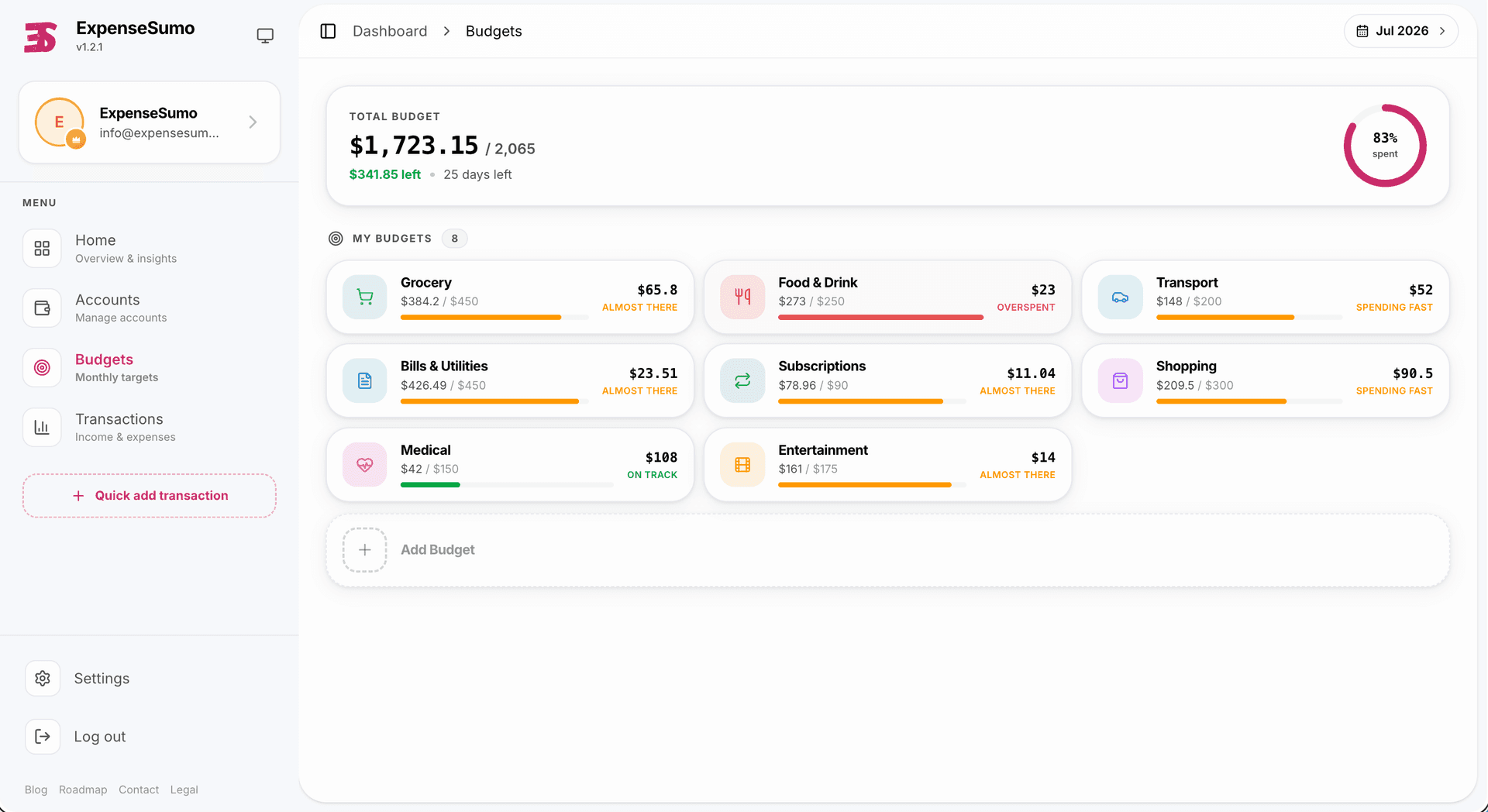Image resolution: width=1488 pixels, height=812 pixels.
Task: Click the Medical budget progress bar
Action: click(x=507, y=485)
